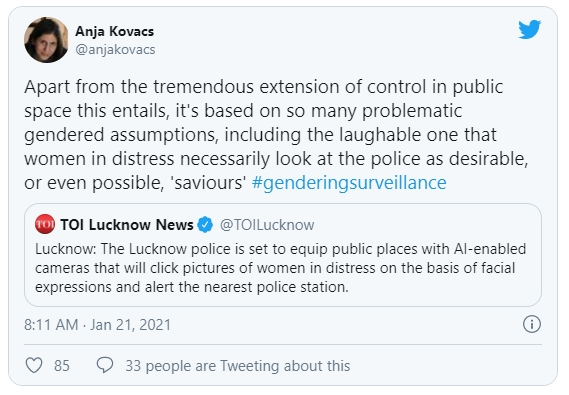View 33 people are Tweeting about this
Viewport: 569px width, 395px height.
pyautogui.click(x=238, y=366)
